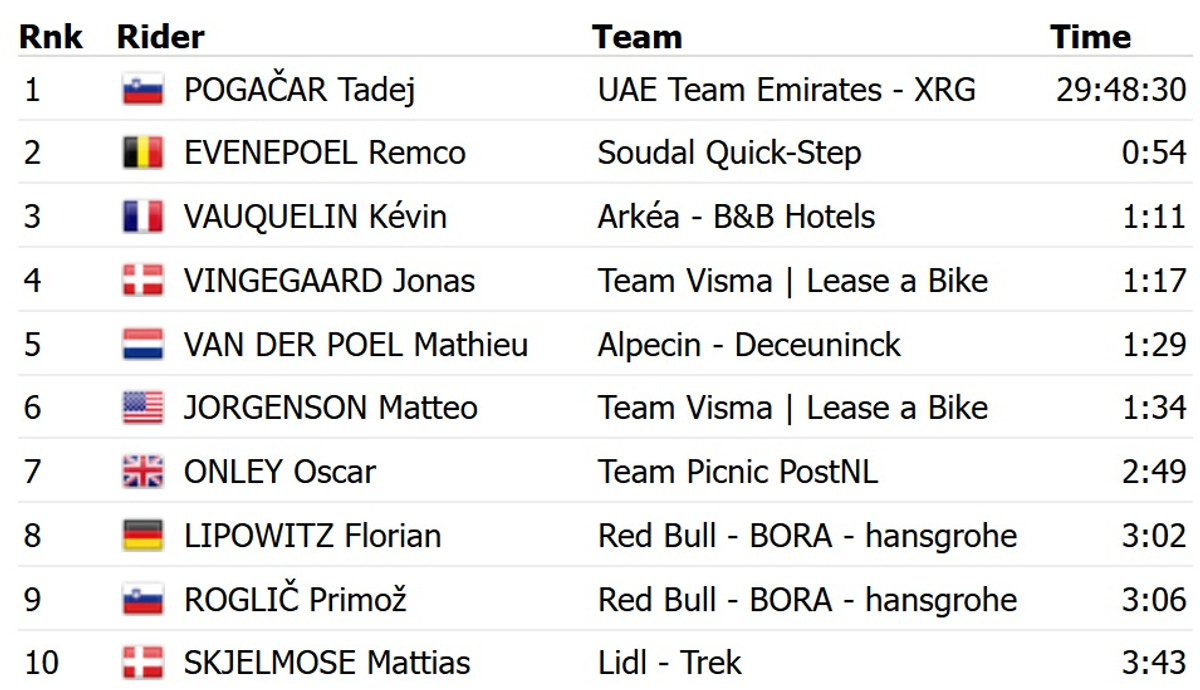Image resolution: width=1200 pixels, height=690 pixels.
Task: Click the Rider column header
Action: [160, 37]
